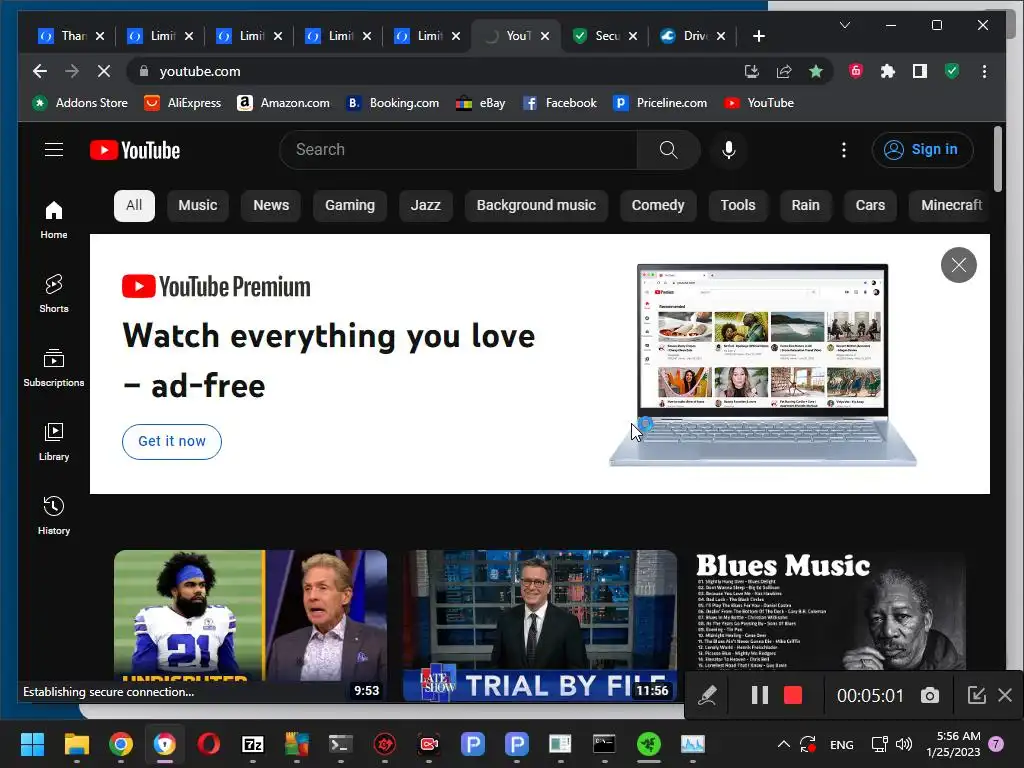Click browser back arrow

click(x=40, y=71)
